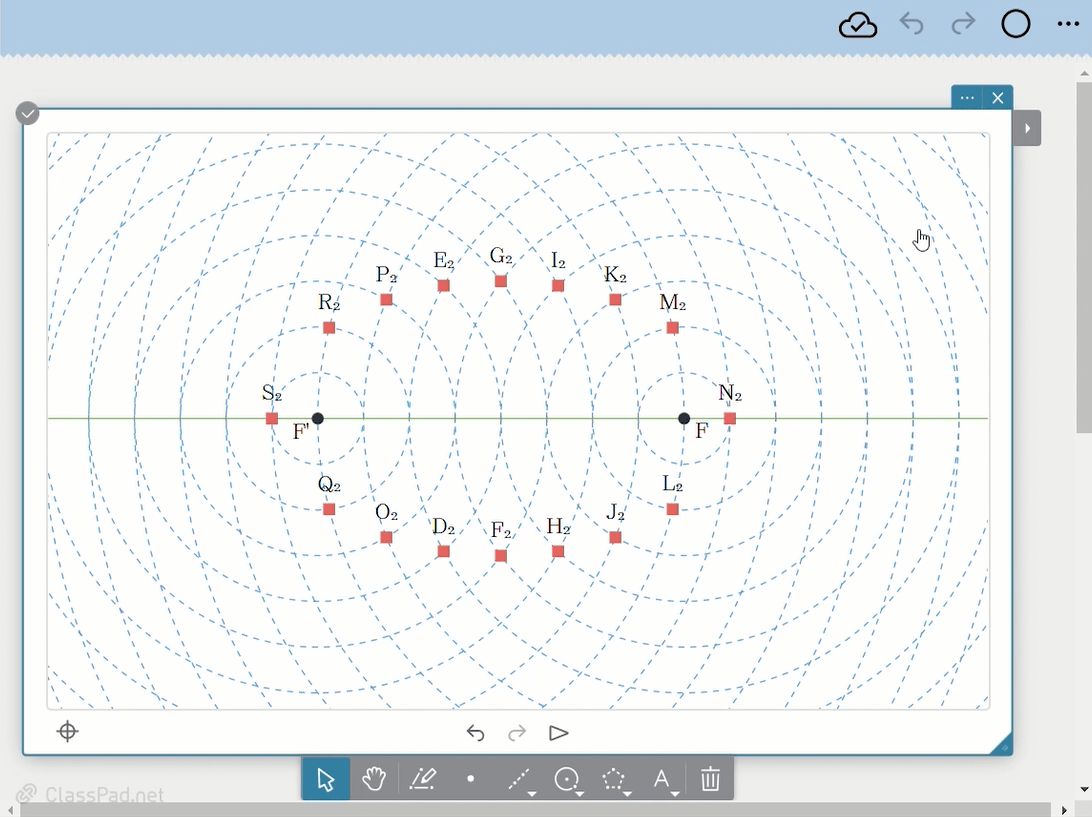This screenshot has width=1092, height=817.
Task: Choose the freehand draw pencil tool
Action: [x=422, y=779]
